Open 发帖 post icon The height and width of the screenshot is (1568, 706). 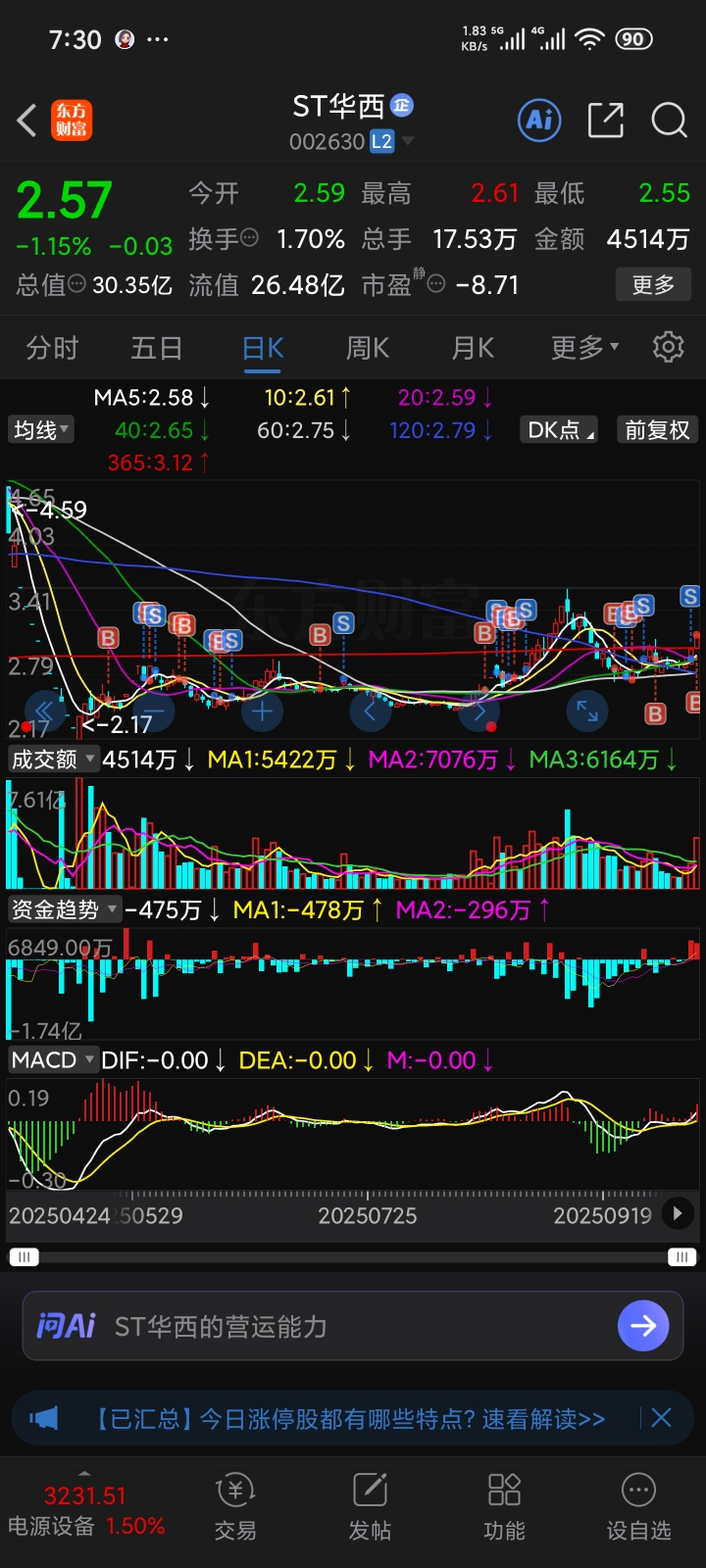370,1508
